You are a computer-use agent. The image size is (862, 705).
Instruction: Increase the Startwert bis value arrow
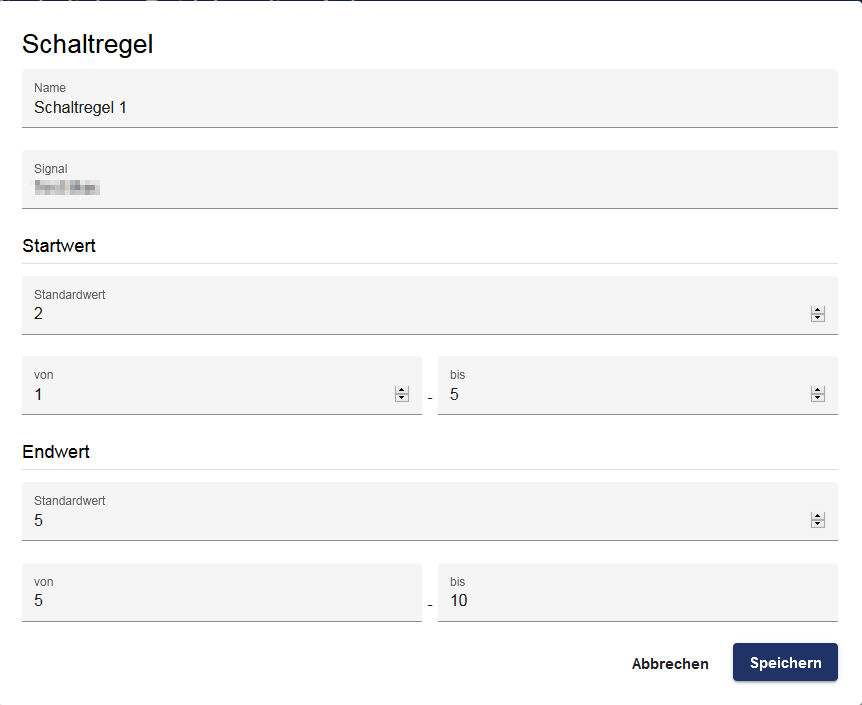[x=817, y=390]
